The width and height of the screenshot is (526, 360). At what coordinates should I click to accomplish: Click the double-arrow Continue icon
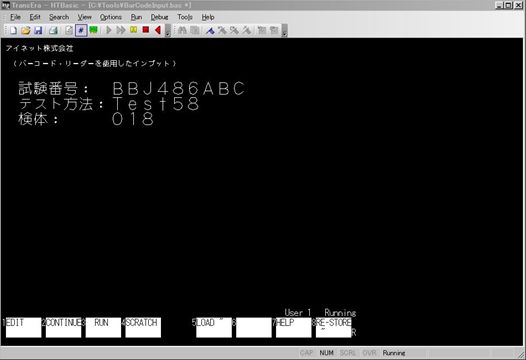point(121,30)
